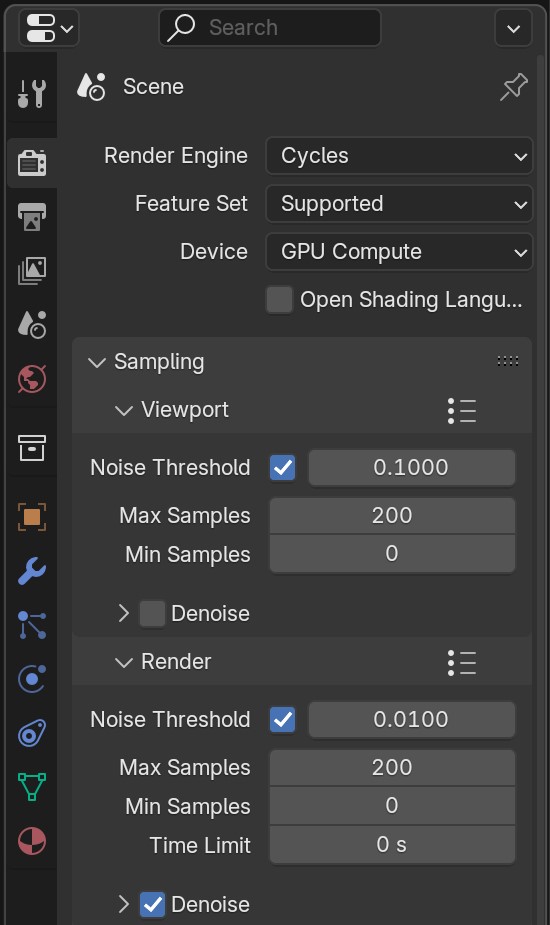Click the Time Limit field 0 s

(x=392, y=845)
